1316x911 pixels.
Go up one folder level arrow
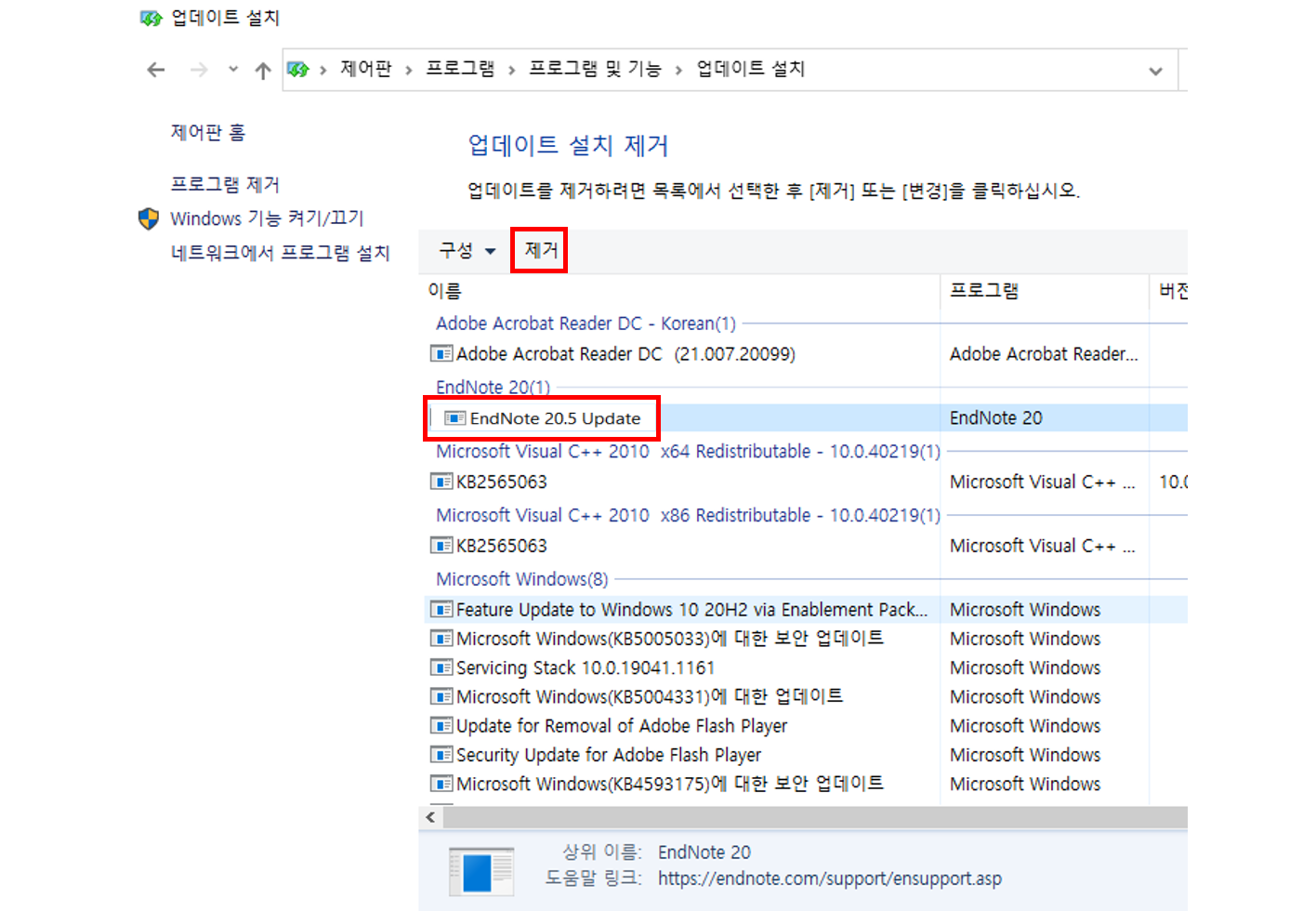263,70
